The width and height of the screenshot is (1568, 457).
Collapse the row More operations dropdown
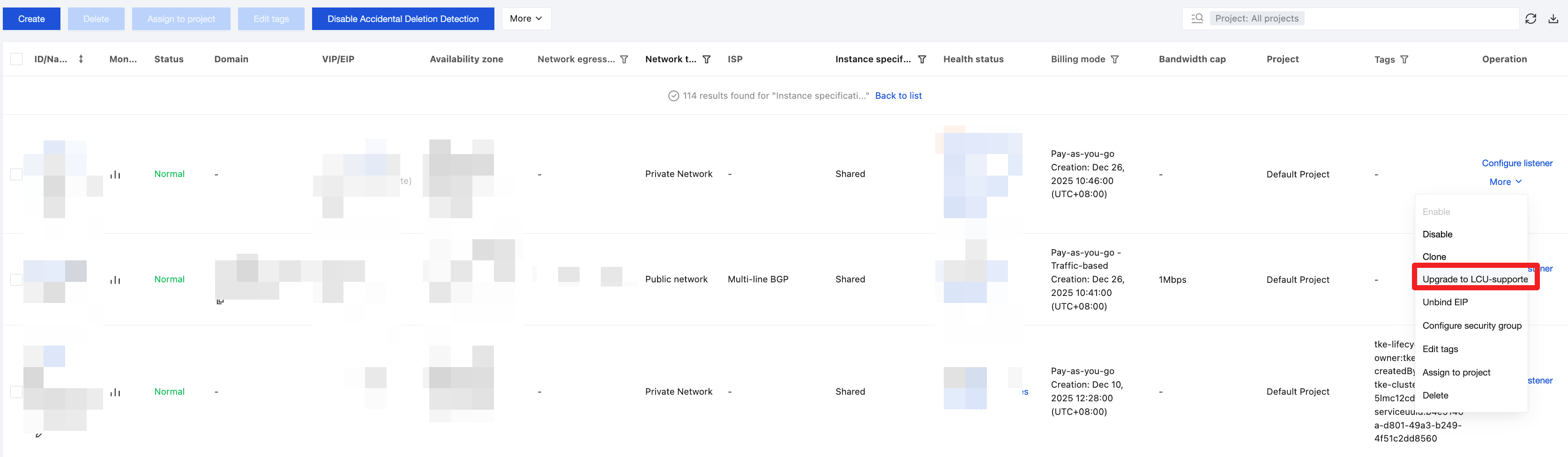1505,182
